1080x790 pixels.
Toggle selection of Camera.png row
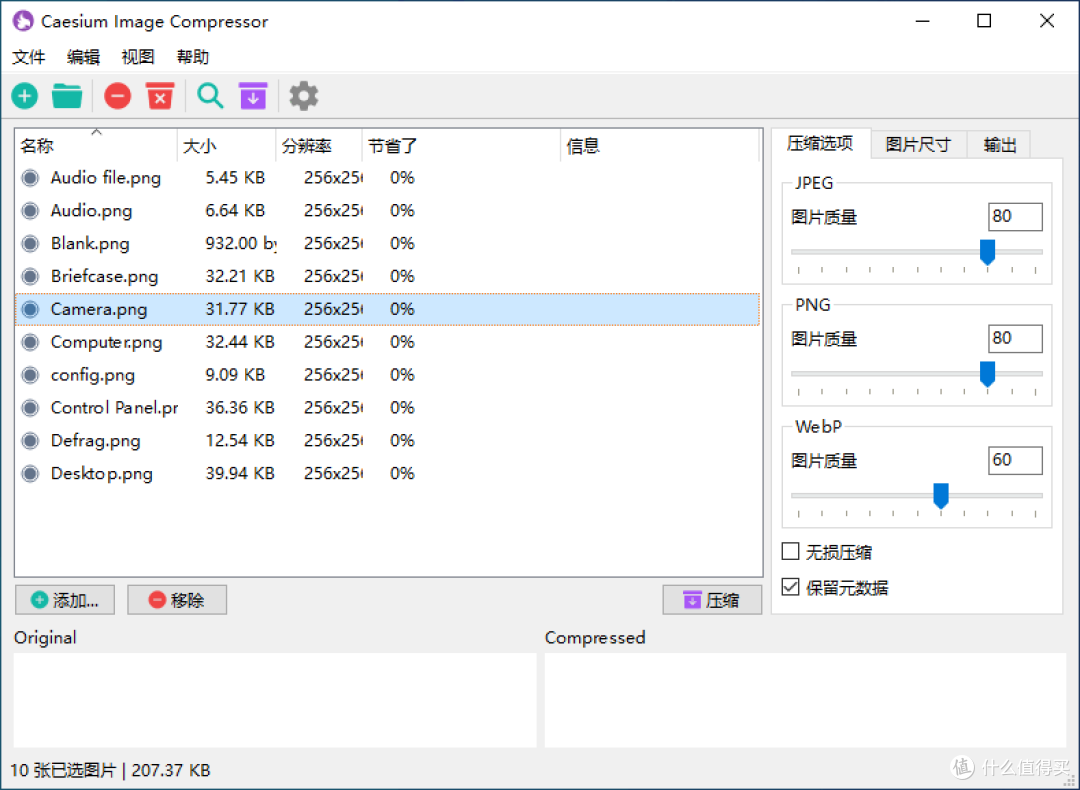click(98, 309)
